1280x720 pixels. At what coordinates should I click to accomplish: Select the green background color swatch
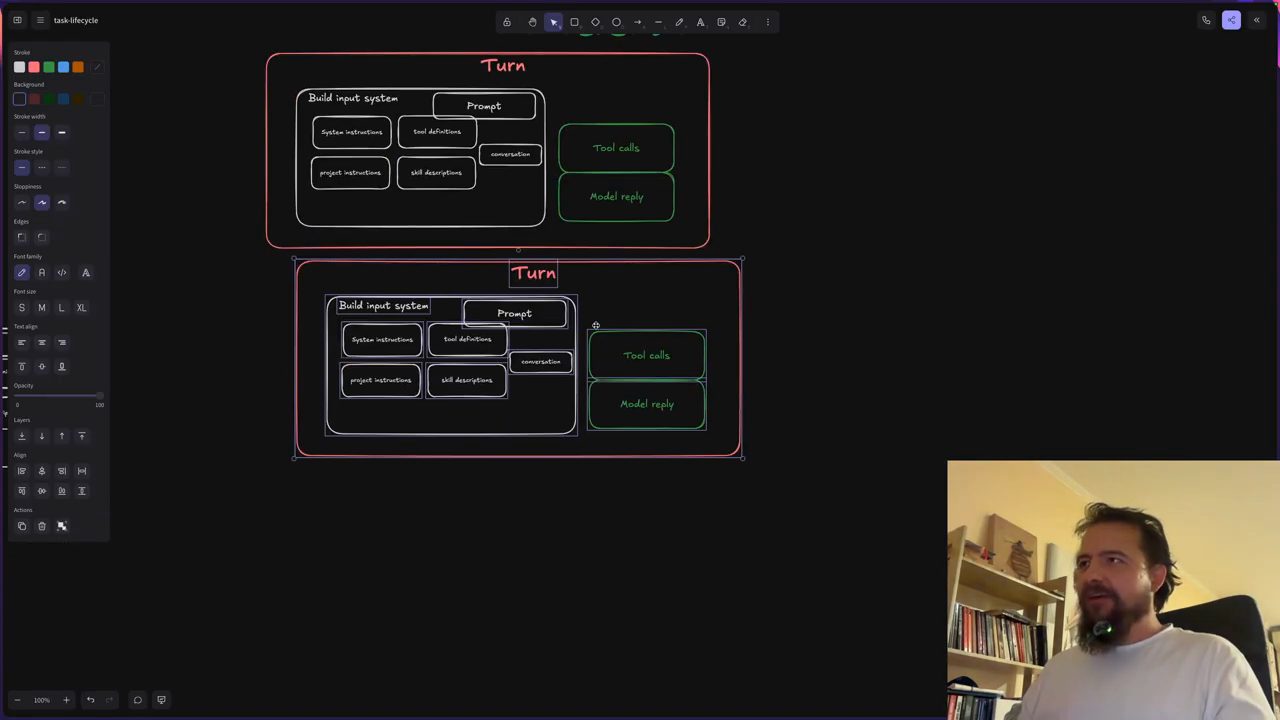tap(48, 99)
